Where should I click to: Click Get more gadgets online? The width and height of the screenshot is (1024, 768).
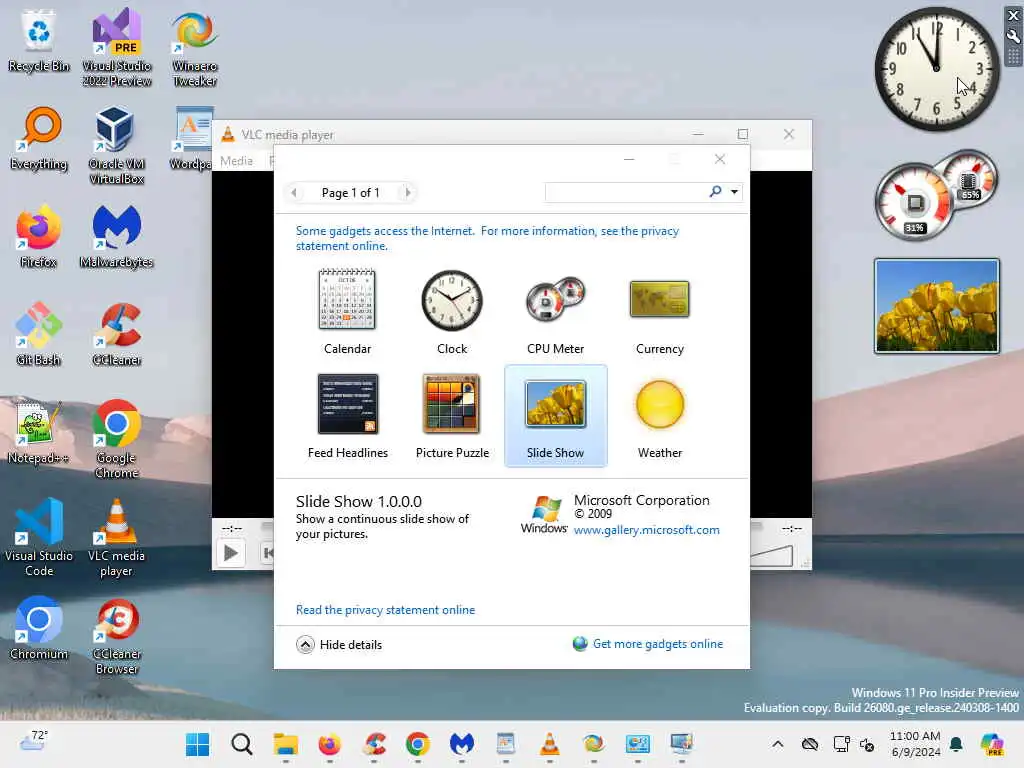click(x=658, y=644)
